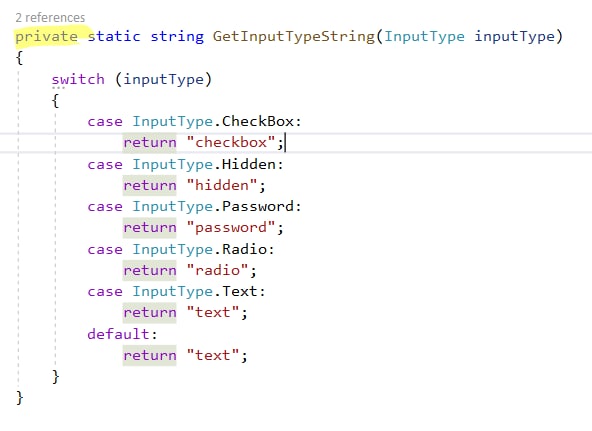
Task: Click the 'default:' label
Action: coord(122,334)
